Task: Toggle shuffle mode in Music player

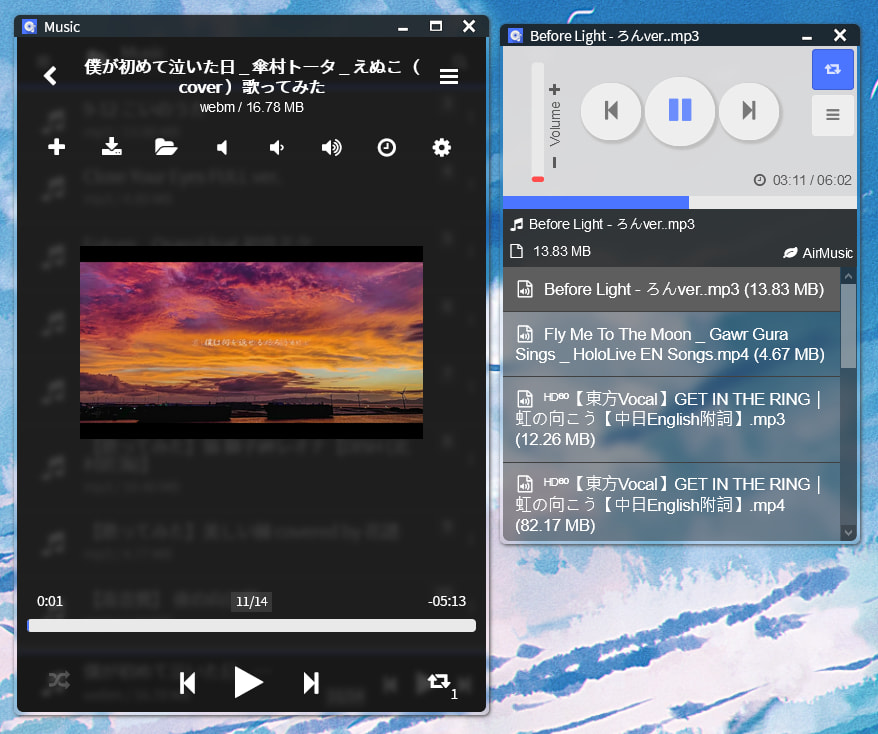Action: [x=59, y=682]
